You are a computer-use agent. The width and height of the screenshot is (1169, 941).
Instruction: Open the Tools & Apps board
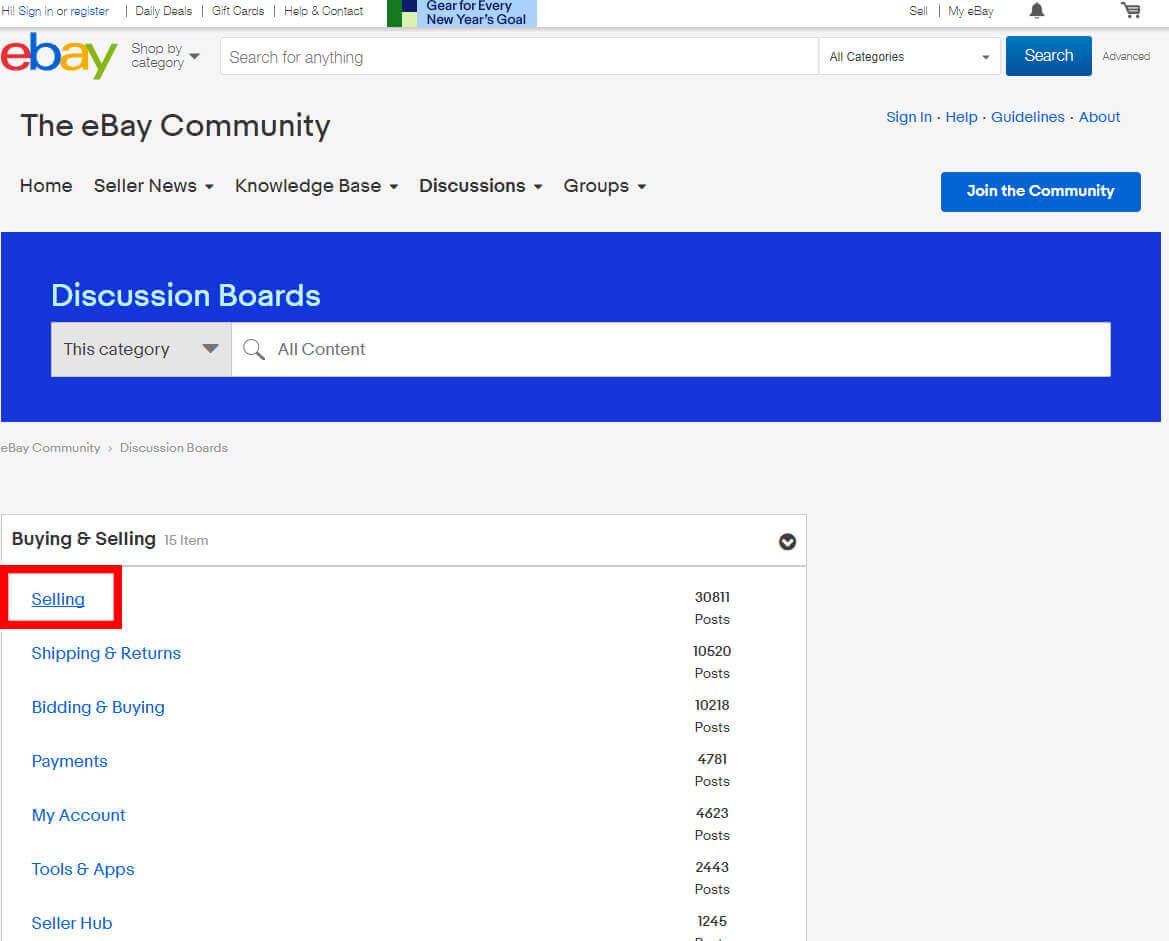[83, 869]
